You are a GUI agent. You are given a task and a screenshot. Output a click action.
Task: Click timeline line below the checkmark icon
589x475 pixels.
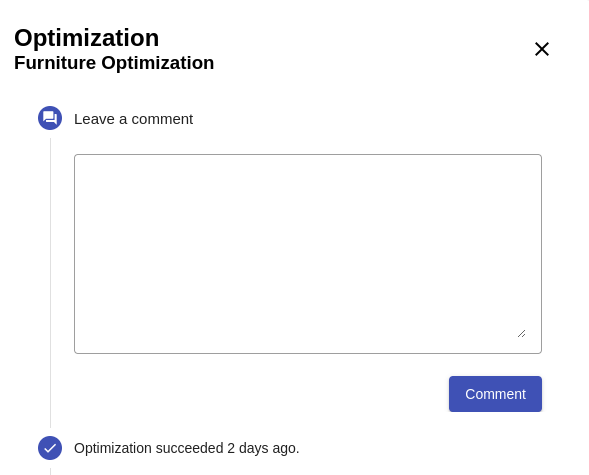[x=50, y=471]
